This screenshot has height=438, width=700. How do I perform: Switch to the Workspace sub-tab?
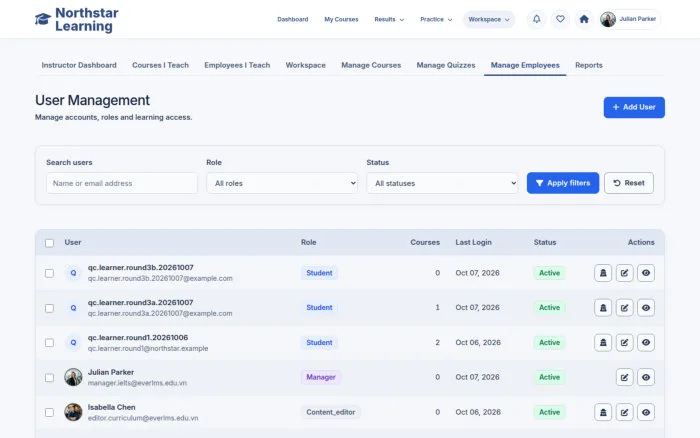coord(306,65)
